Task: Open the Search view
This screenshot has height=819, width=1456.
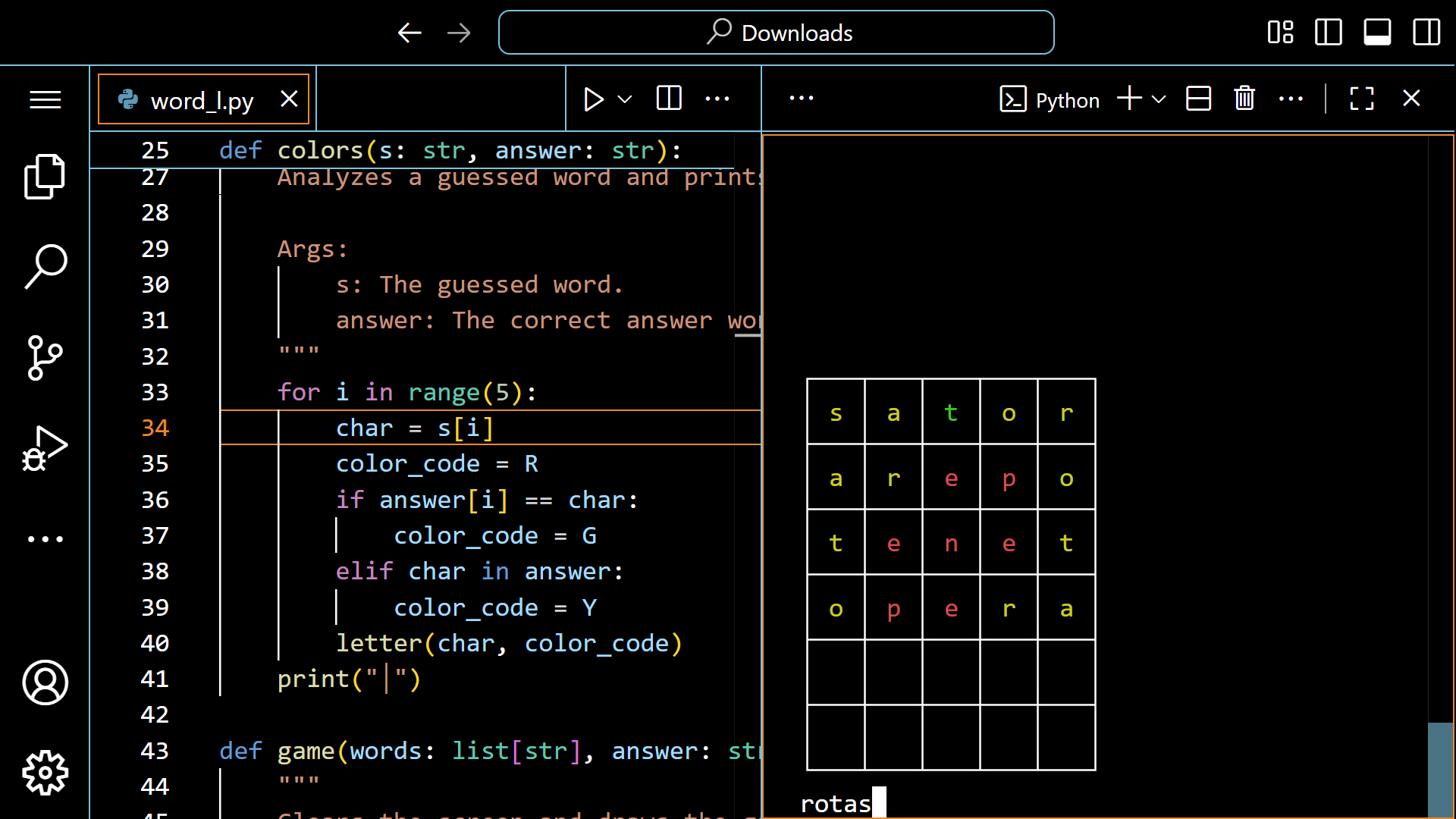Action: click(x=45, y=266)
